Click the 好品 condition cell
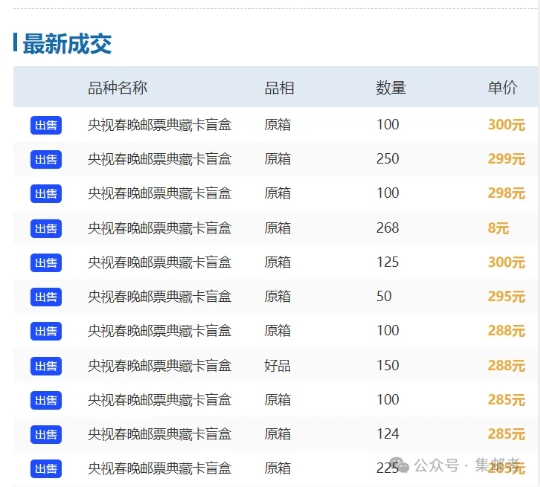 pos(277,365)
